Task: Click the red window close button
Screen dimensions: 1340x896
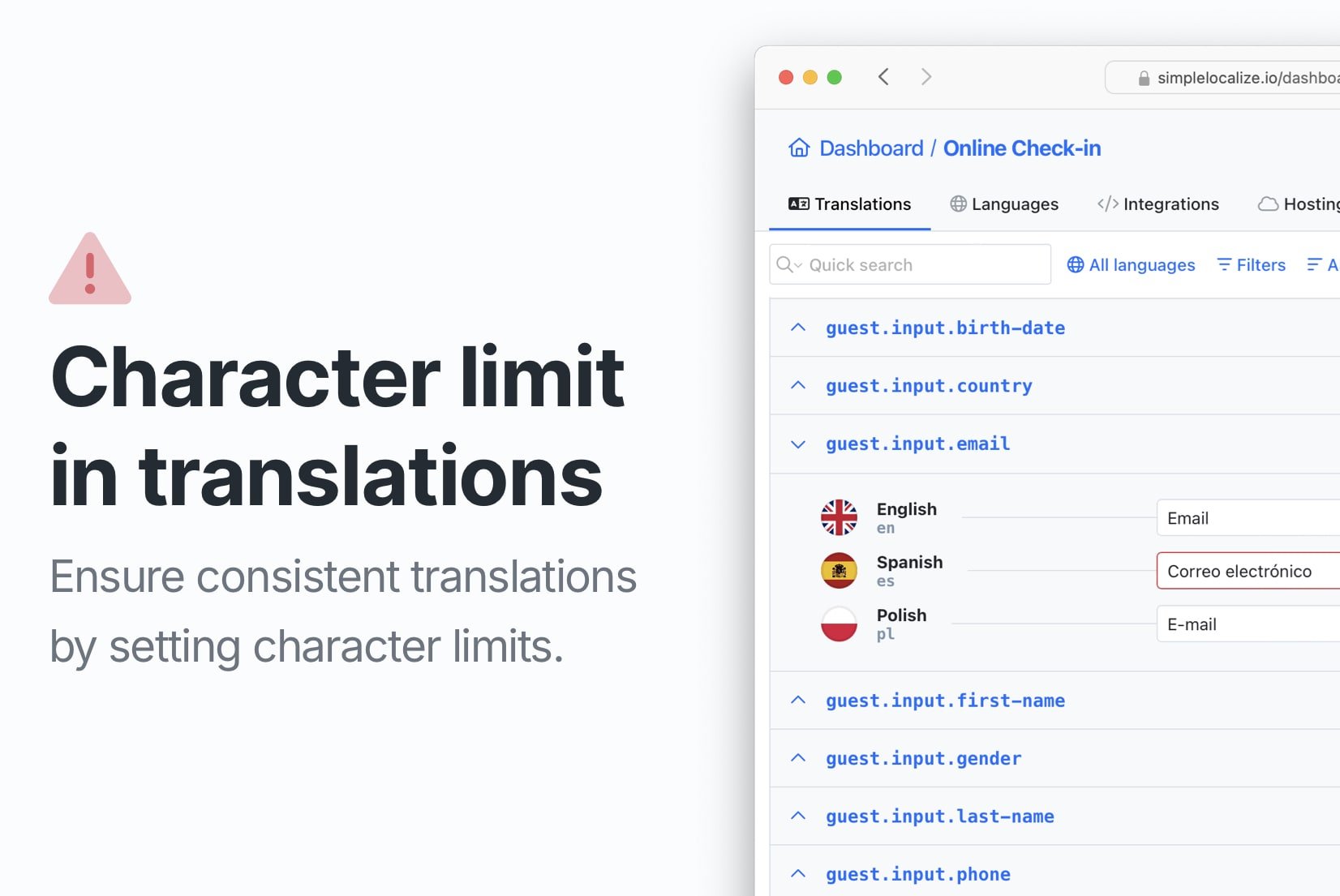Action: pos(785,77)
